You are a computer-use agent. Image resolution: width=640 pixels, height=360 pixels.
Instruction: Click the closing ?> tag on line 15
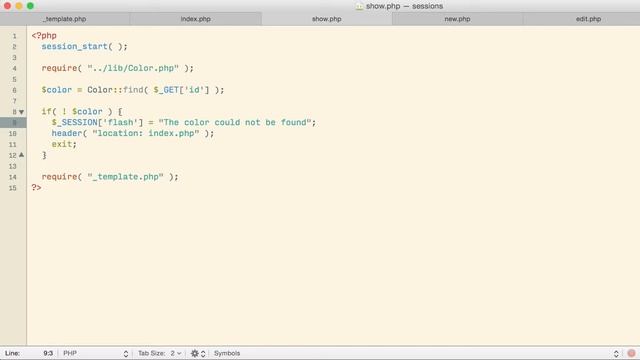click(36, 188)
